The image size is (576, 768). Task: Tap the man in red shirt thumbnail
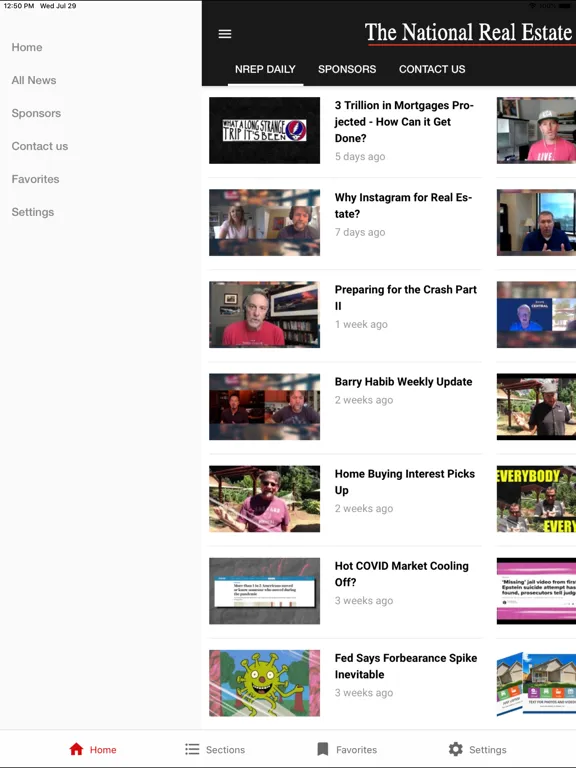pos(264,314)
